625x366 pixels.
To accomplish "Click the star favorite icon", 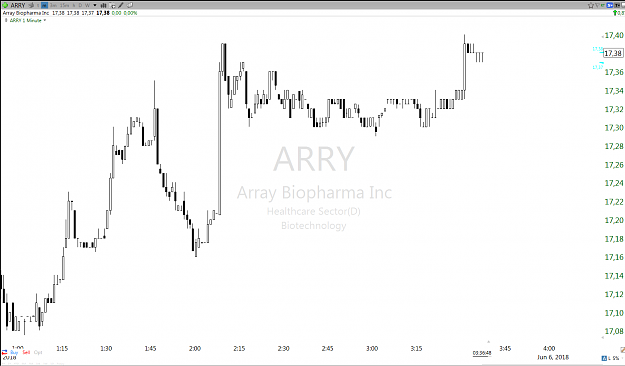I will pos(591,5).
